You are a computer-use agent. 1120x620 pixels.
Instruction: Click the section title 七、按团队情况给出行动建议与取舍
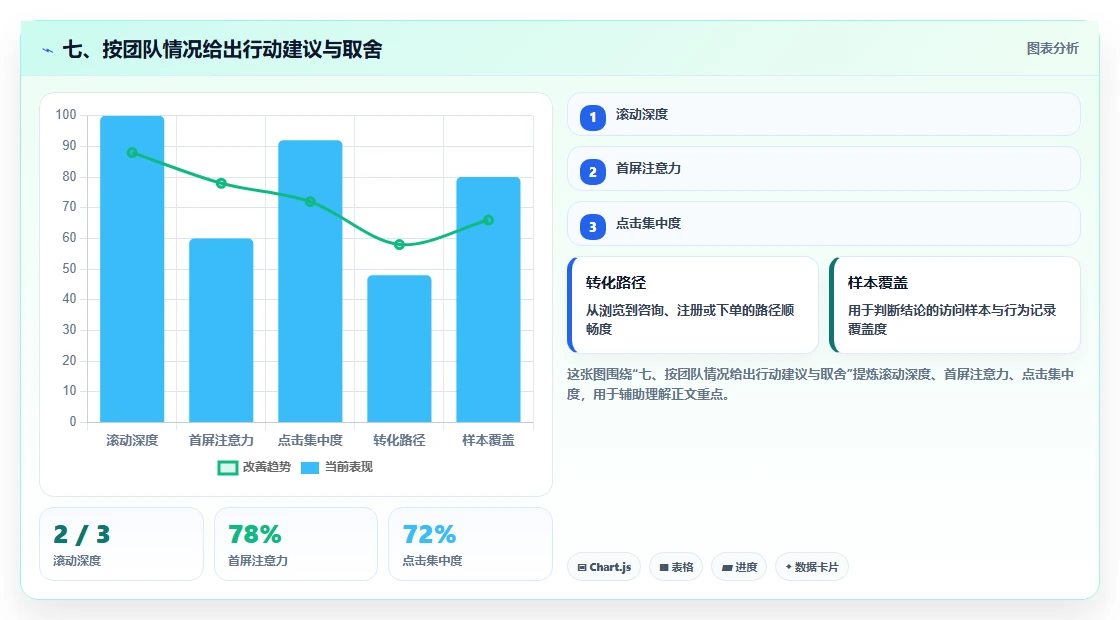coord(222,49)
